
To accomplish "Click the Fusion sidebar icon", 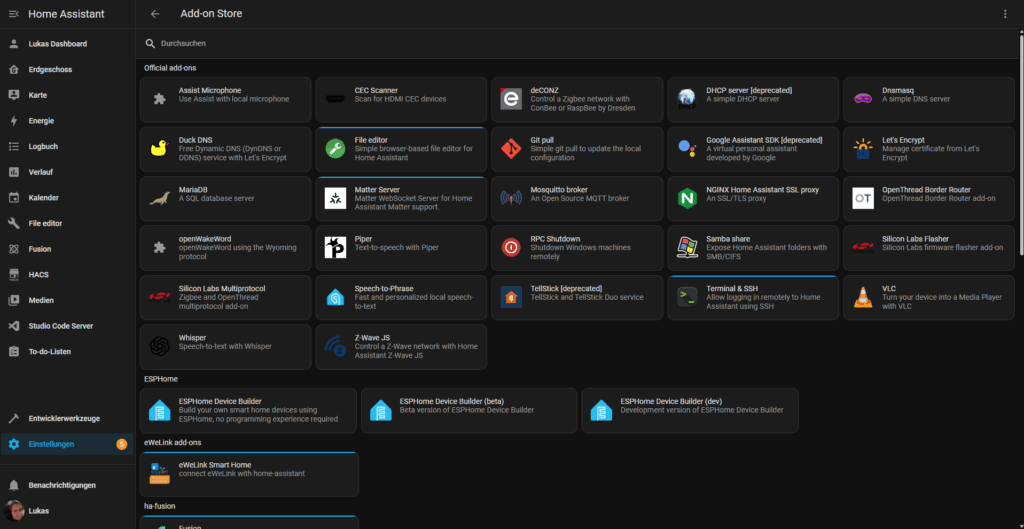I will pos(14,249).
